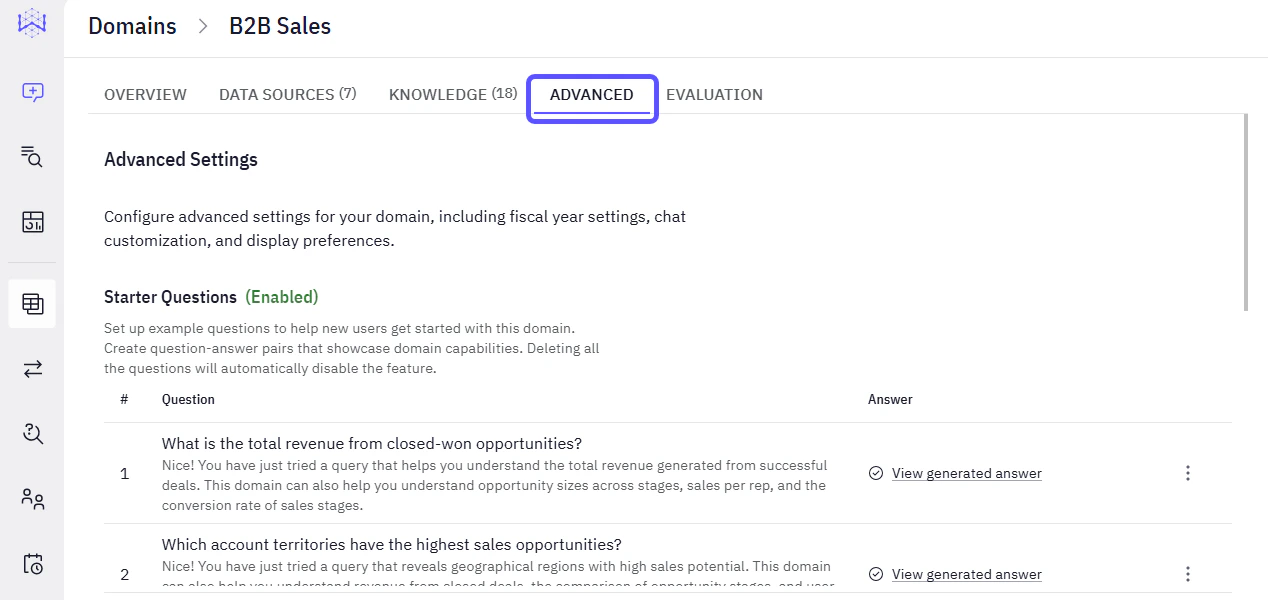Click question 'Which account territories have the highest sales opportunities?'
Image resolution: width=1268 pixels, height=600 pixels.
click(x=392, y=544)
